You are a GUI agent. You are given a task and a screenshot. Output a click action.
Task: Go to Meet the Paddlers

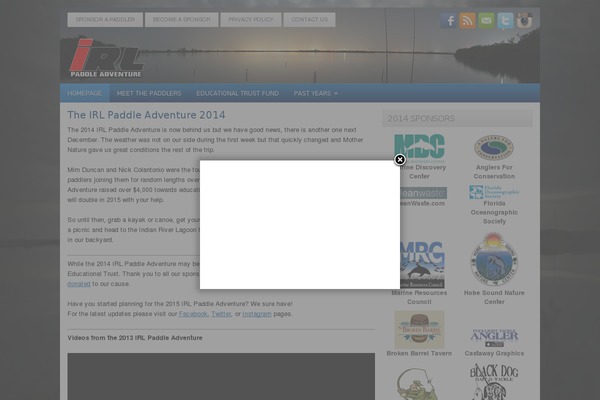click(x=149, y=93)
